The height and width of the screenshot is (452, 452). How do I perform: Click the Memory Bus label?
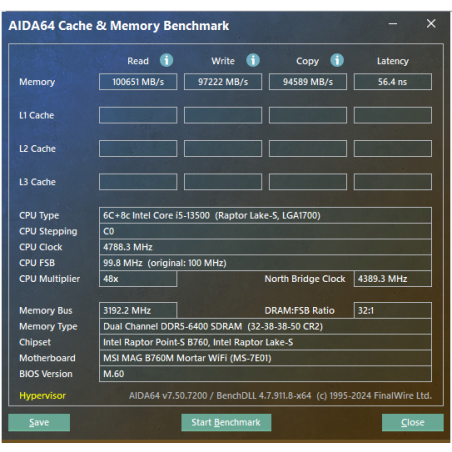pos(46,311)
